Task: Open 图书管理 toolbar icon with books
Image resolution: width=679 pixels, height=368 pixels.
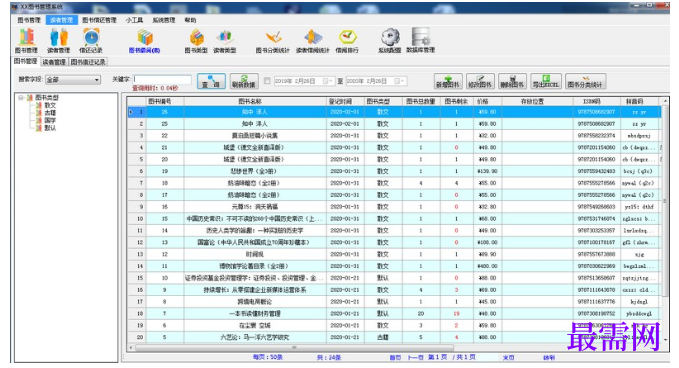Action: (26, 41)
